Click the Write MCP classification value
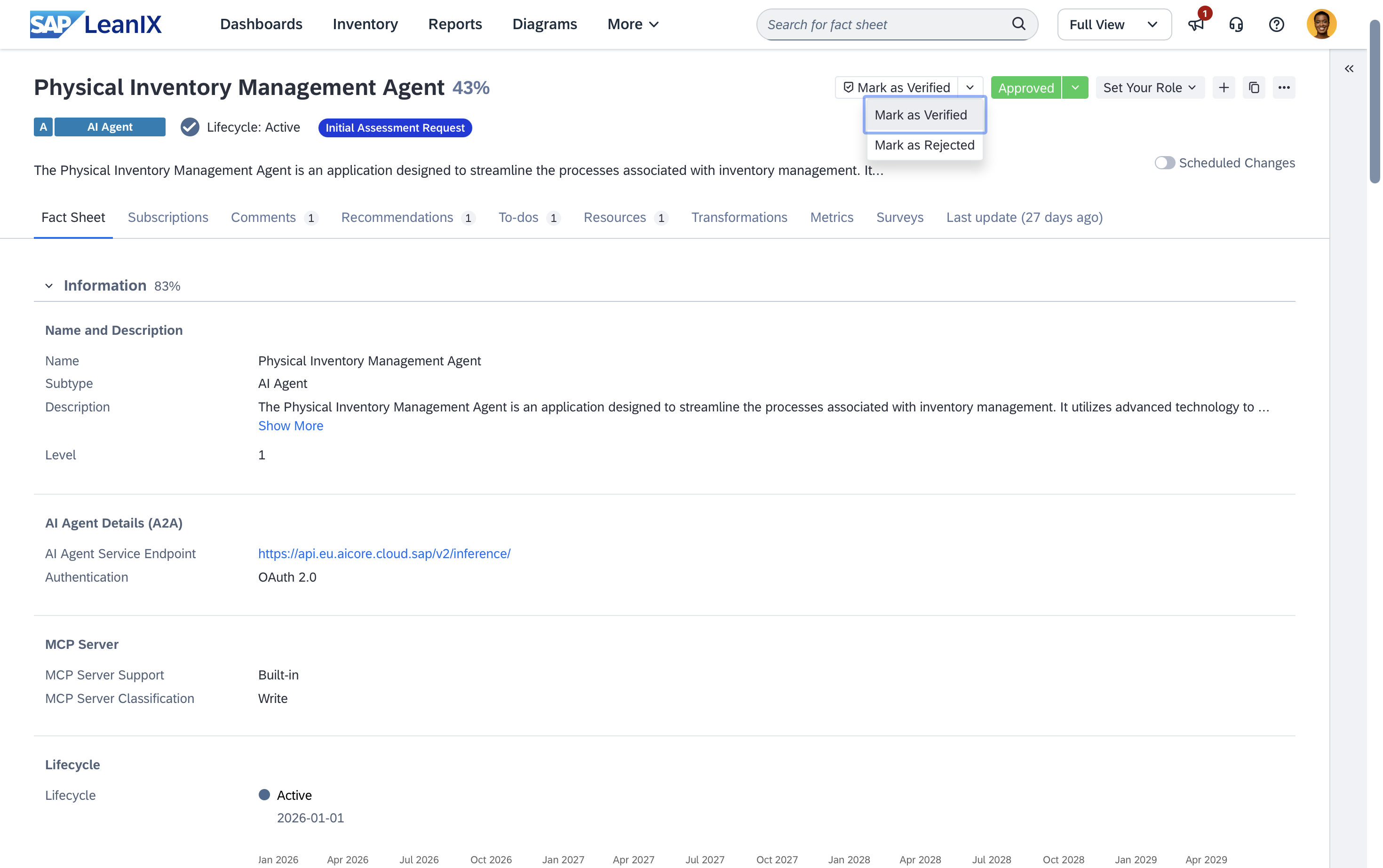 pyautogui.click(x=273, y=698)
